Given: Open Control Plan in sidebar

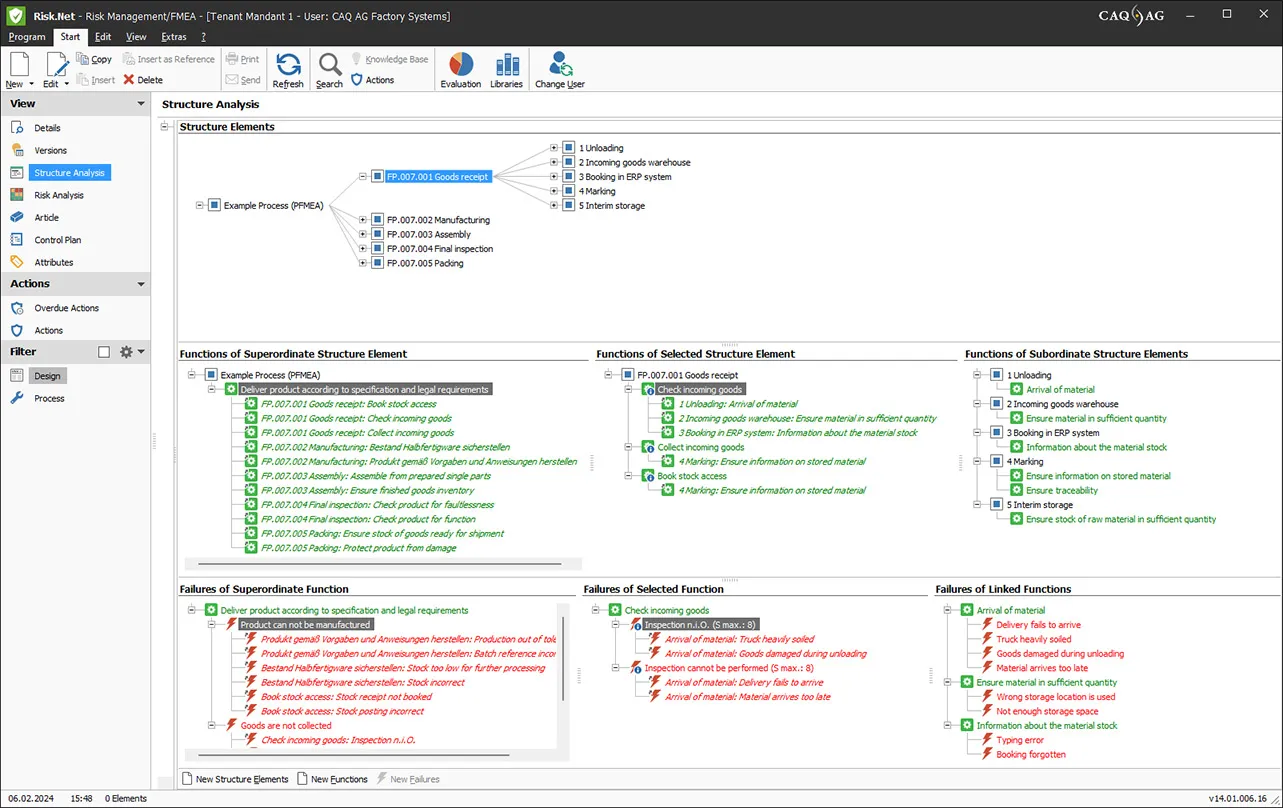Looking at the screenshot, I should [x=58, y=240].
